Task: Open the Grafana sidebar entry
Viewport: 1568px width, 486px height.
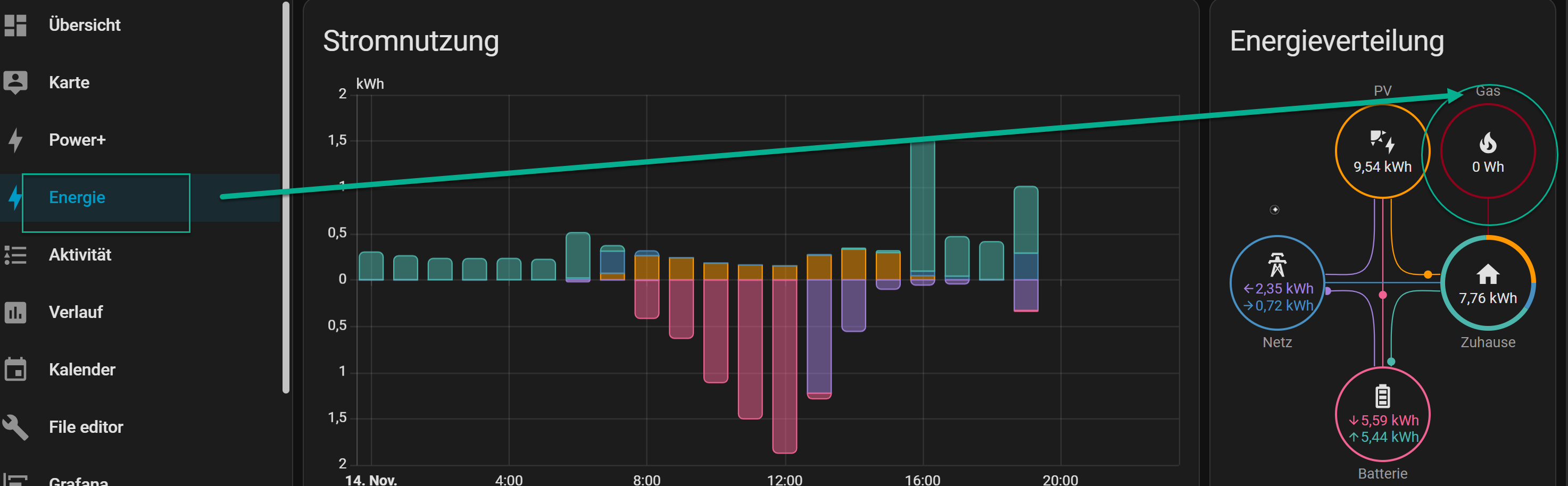Action: 78,480
